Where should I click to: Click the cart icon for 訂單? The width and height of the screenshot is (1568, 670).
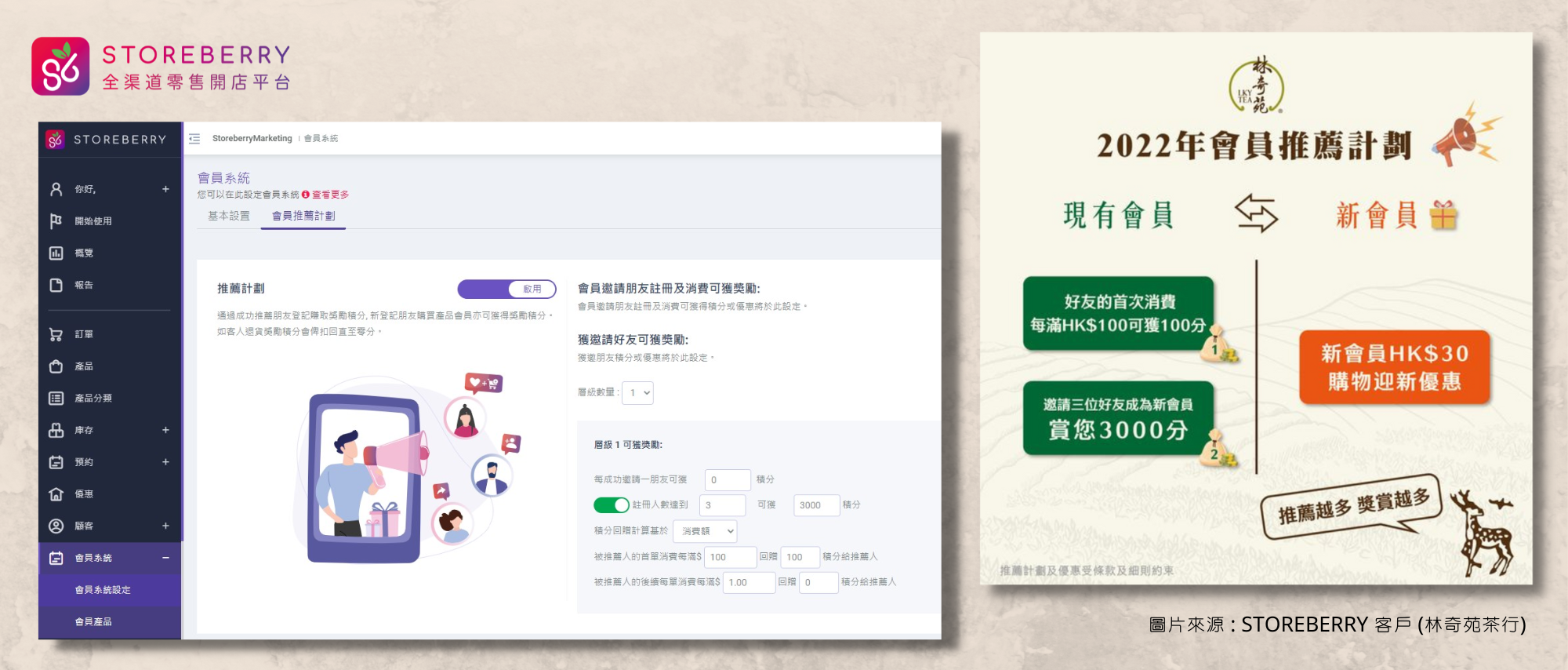[x=56, y=334]
